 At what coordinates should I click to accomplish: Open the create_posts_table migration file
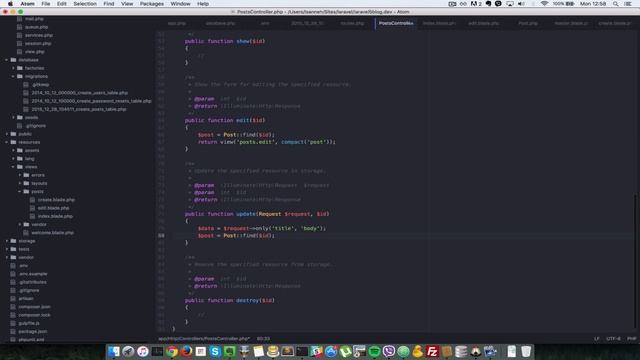tap(79, 109)
